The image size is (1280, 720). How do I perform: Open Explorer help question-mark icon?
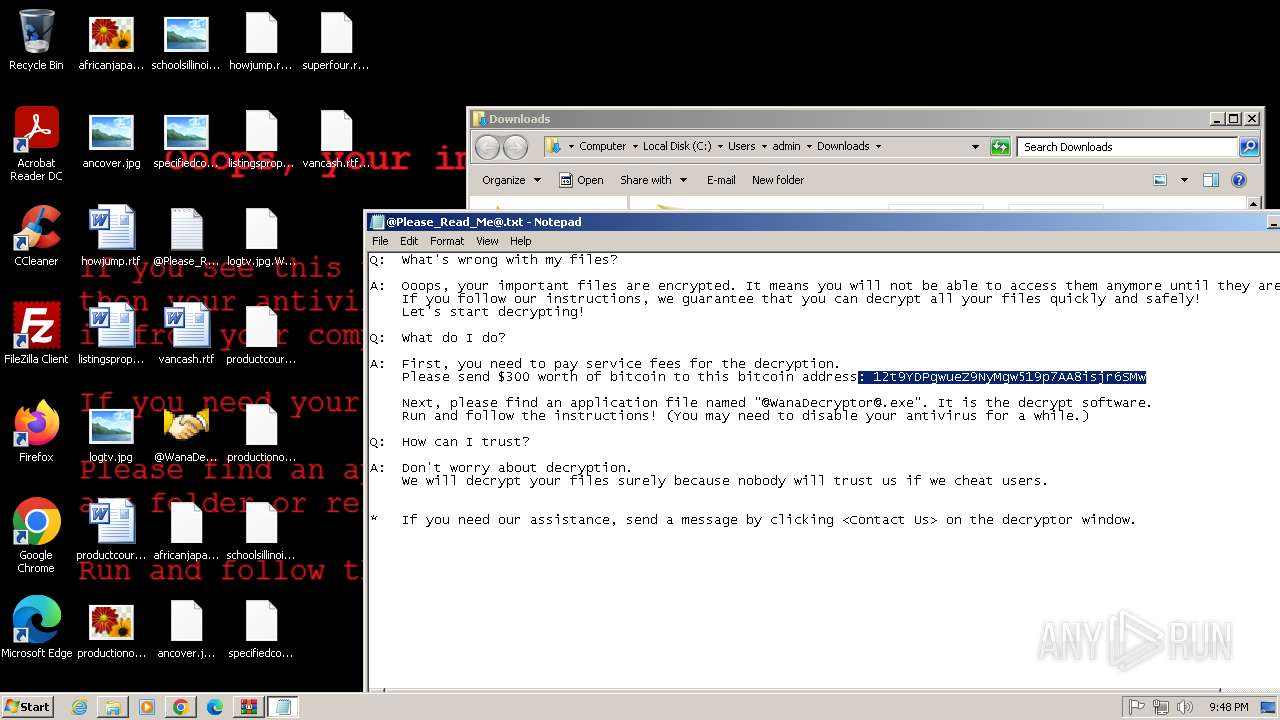pos(1239,180)
